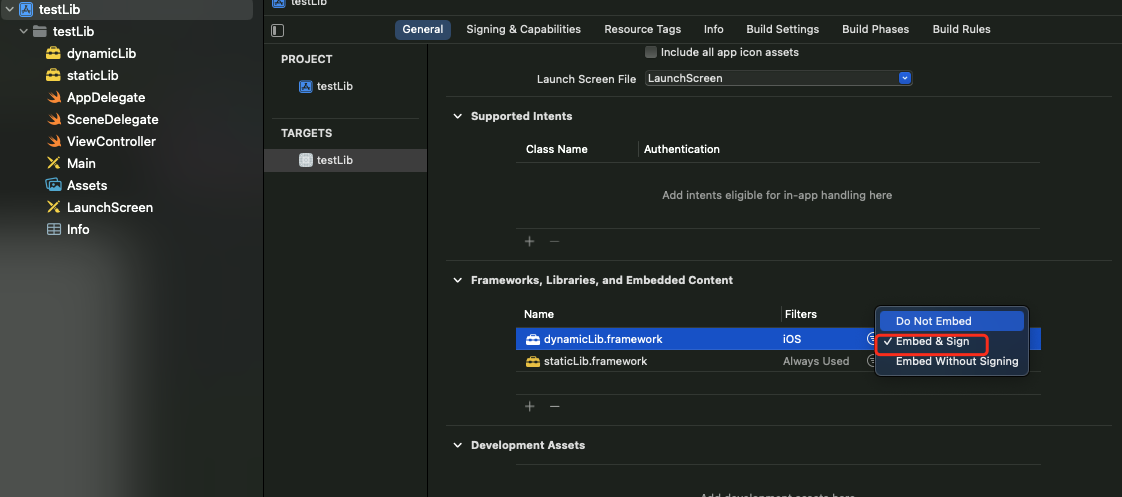Collapse the Supported Intents section
This screenshot has height=497, width=1122.
click(458, 116)
